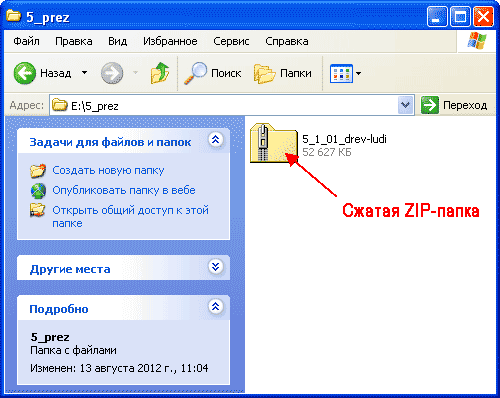Click into the address field E:\5_prez
Viewport: 500px width, 398px height.
pos(223,105)
